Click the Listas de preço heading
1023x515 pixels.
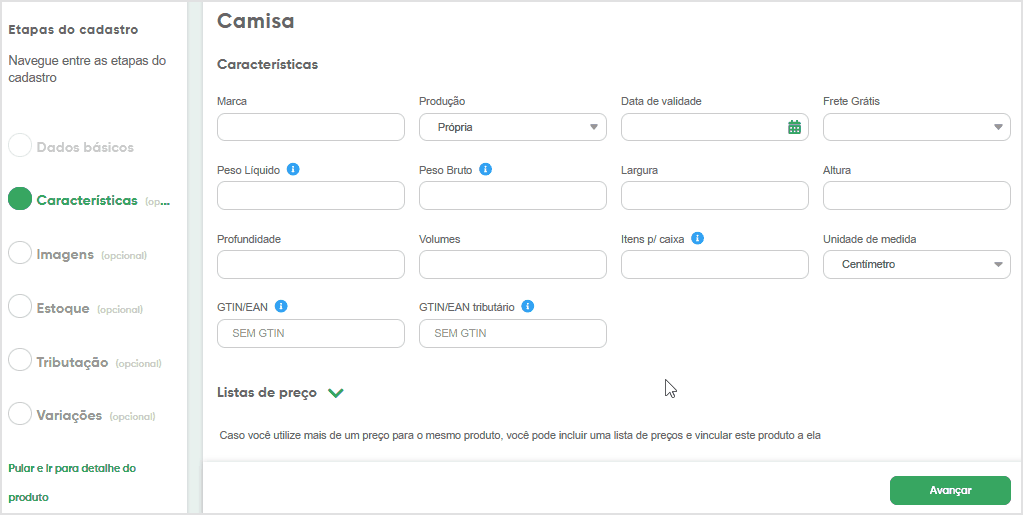coord(267,392)
